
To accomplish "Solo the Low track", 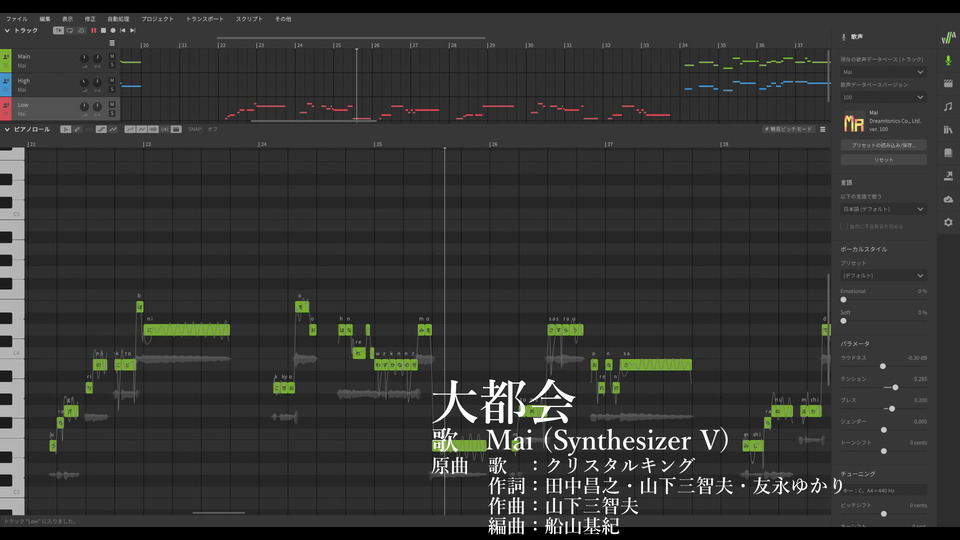I will click(112, 113).
